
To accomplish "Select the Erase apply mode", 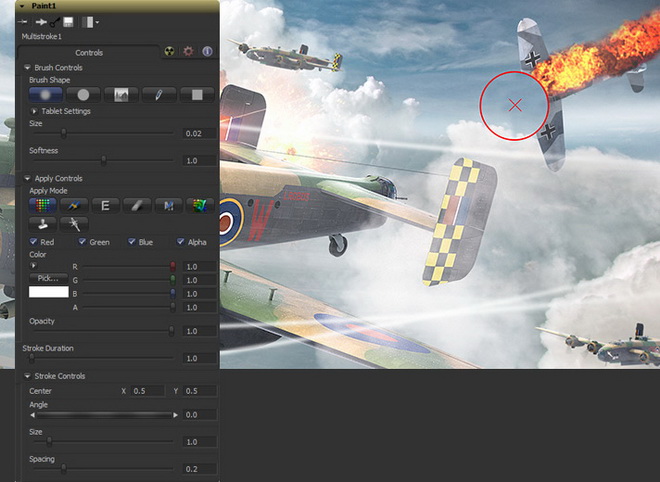I will coord(137,205).
